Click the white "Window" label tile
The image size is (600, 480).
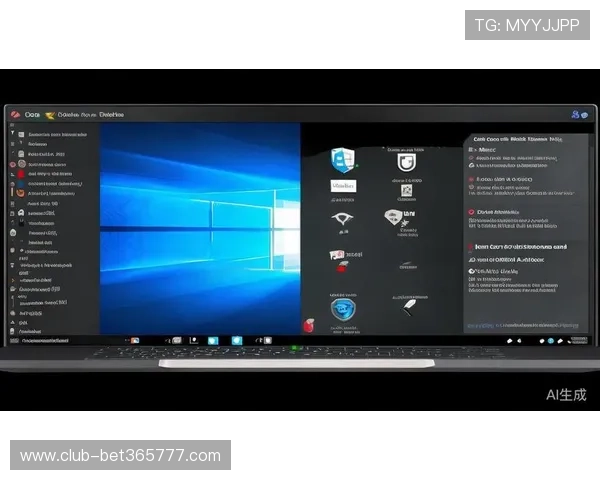(343, 187)
